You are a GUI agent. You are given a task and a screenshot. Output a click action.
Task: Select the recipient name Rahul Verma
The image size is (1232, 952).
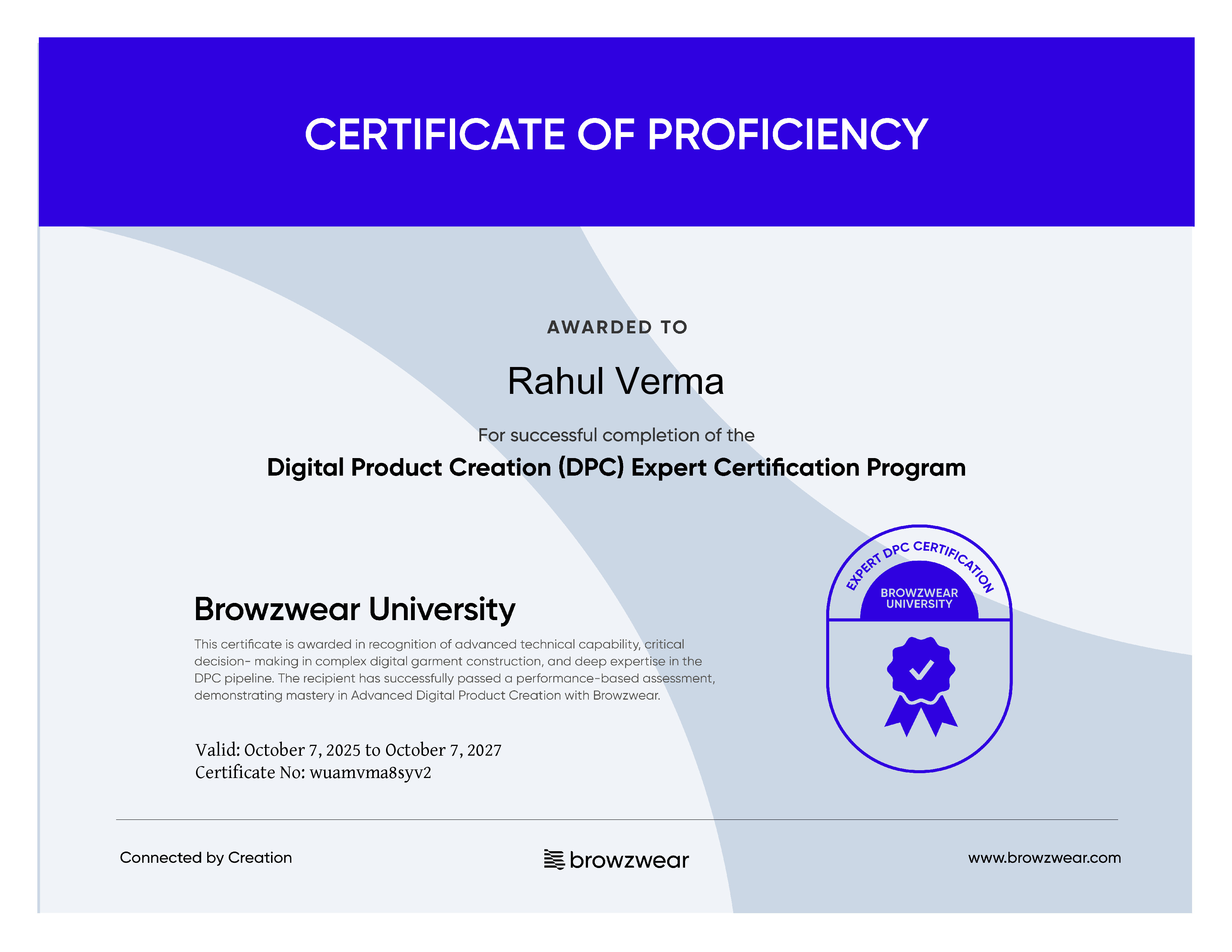click(615, 381)
